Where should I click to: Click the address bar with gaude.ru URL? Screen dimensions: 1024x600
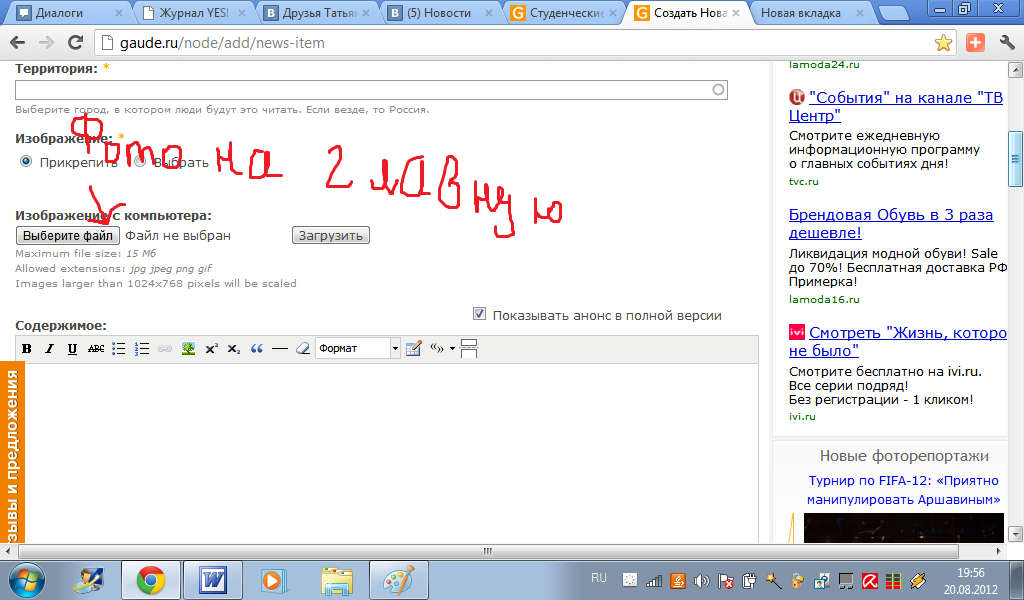tap(526, 43)
